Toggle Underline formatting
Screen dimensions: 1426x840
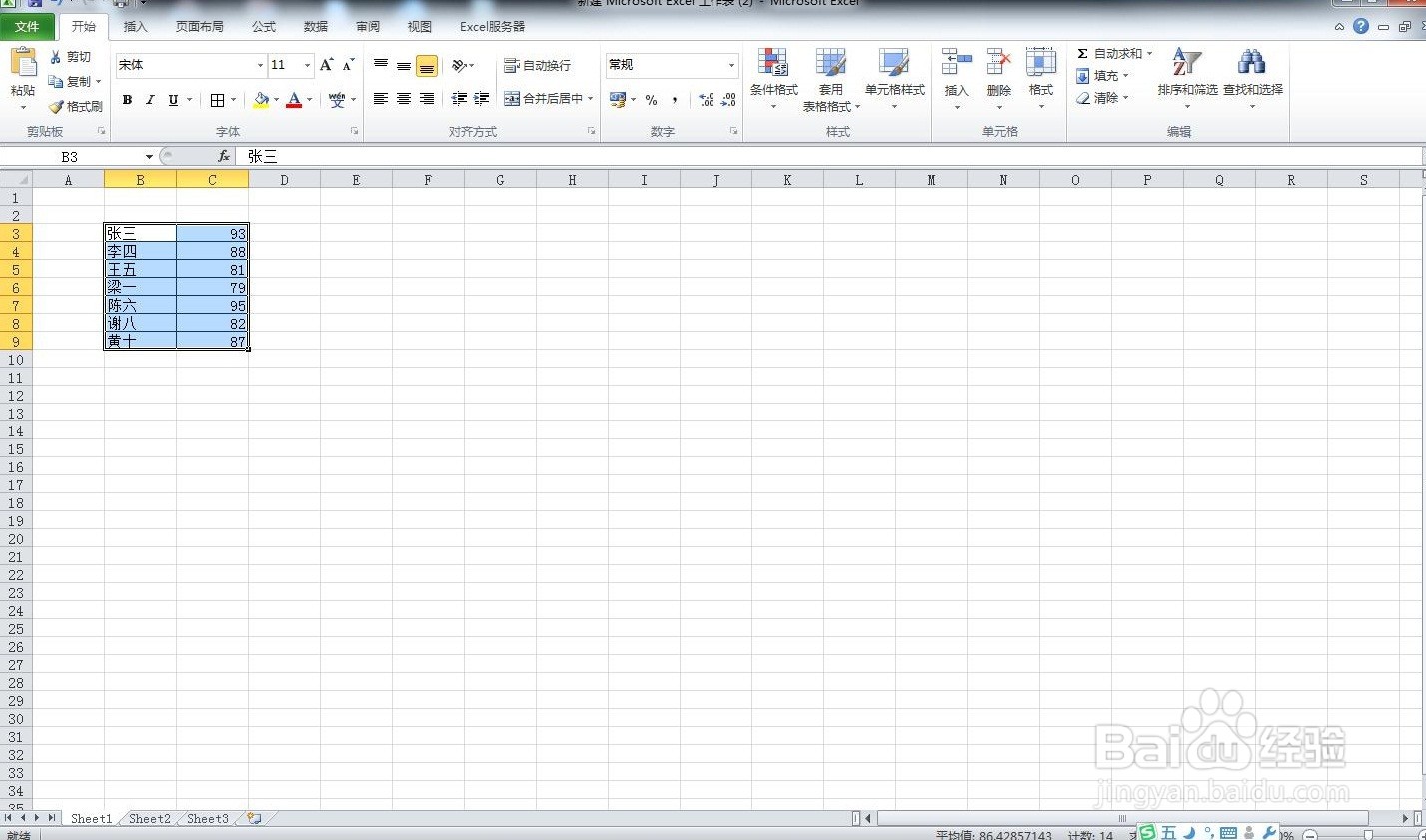173,100
